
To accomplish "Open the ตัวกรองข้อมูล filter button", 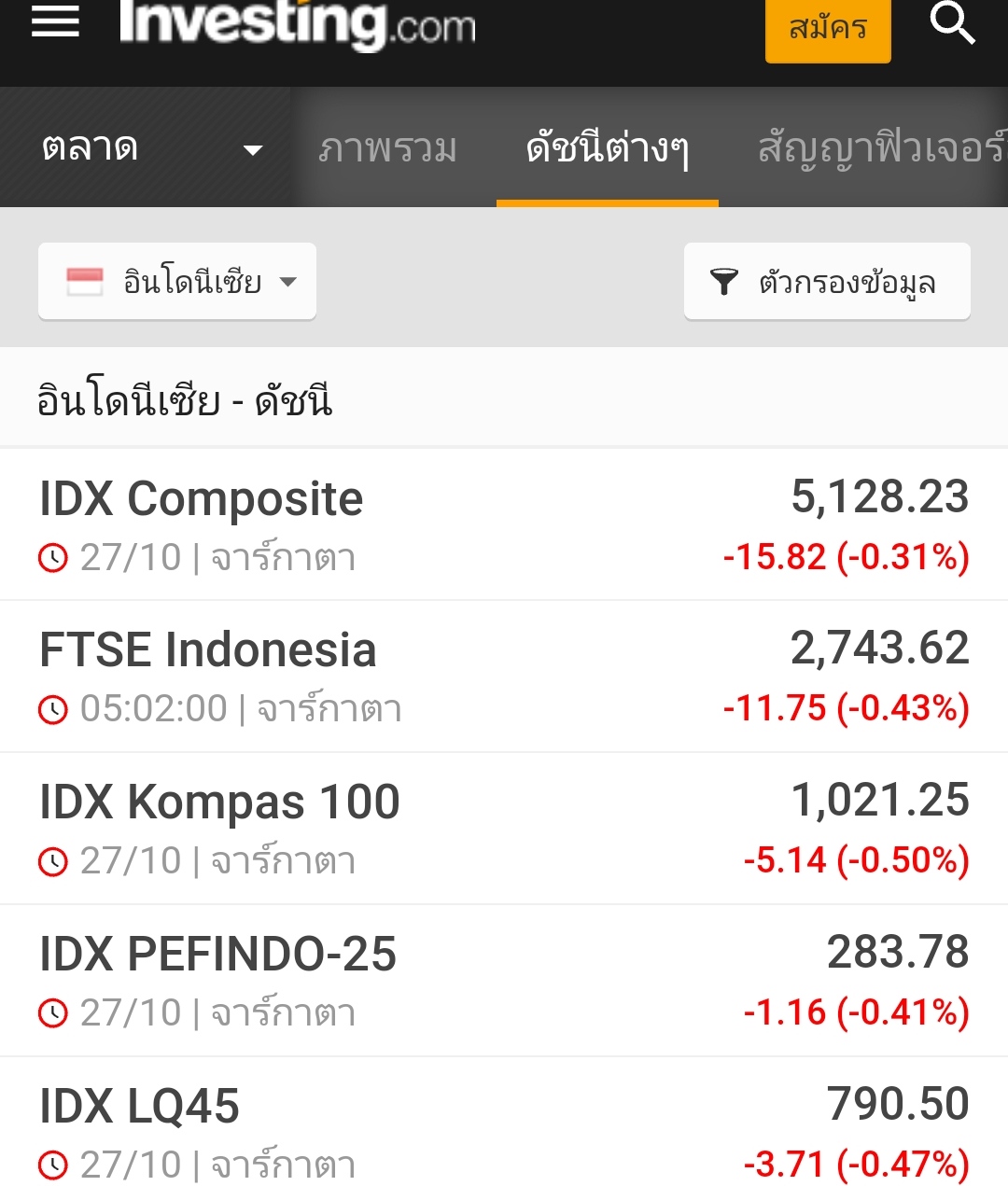I will (x=827, y=281).
